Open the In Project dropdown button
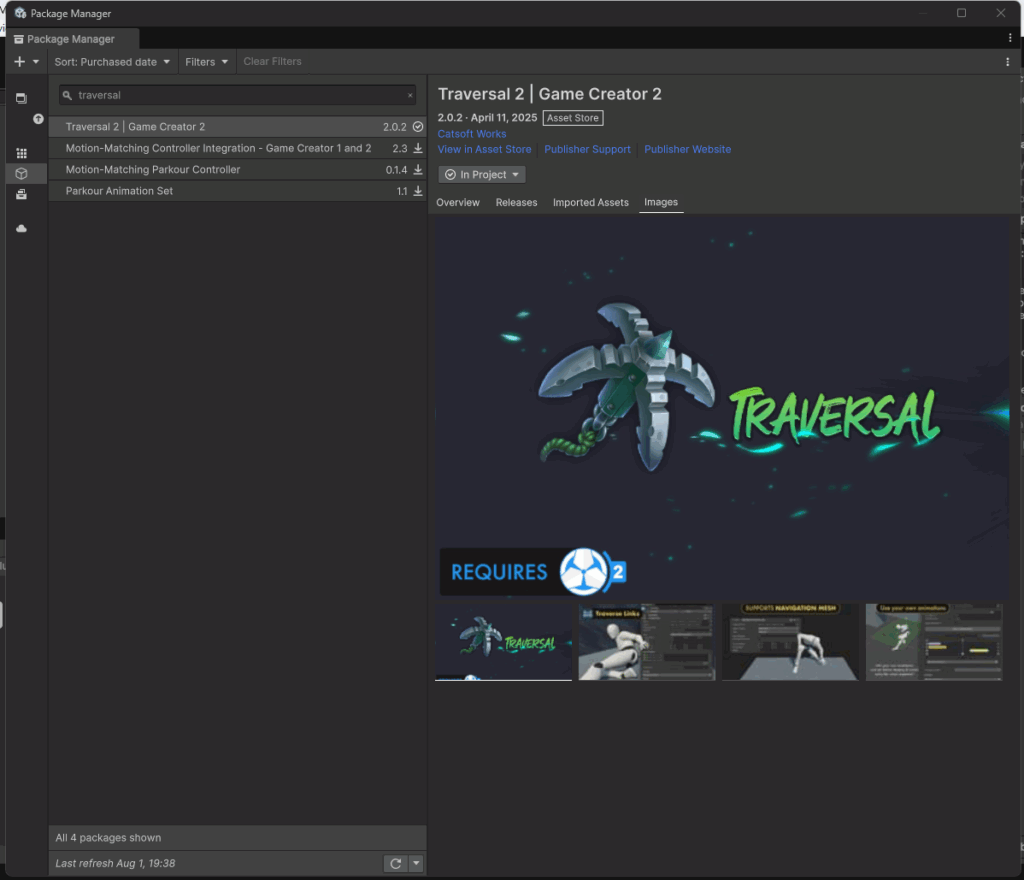The width and height of the screenshot is (1024, 880). 482,174
